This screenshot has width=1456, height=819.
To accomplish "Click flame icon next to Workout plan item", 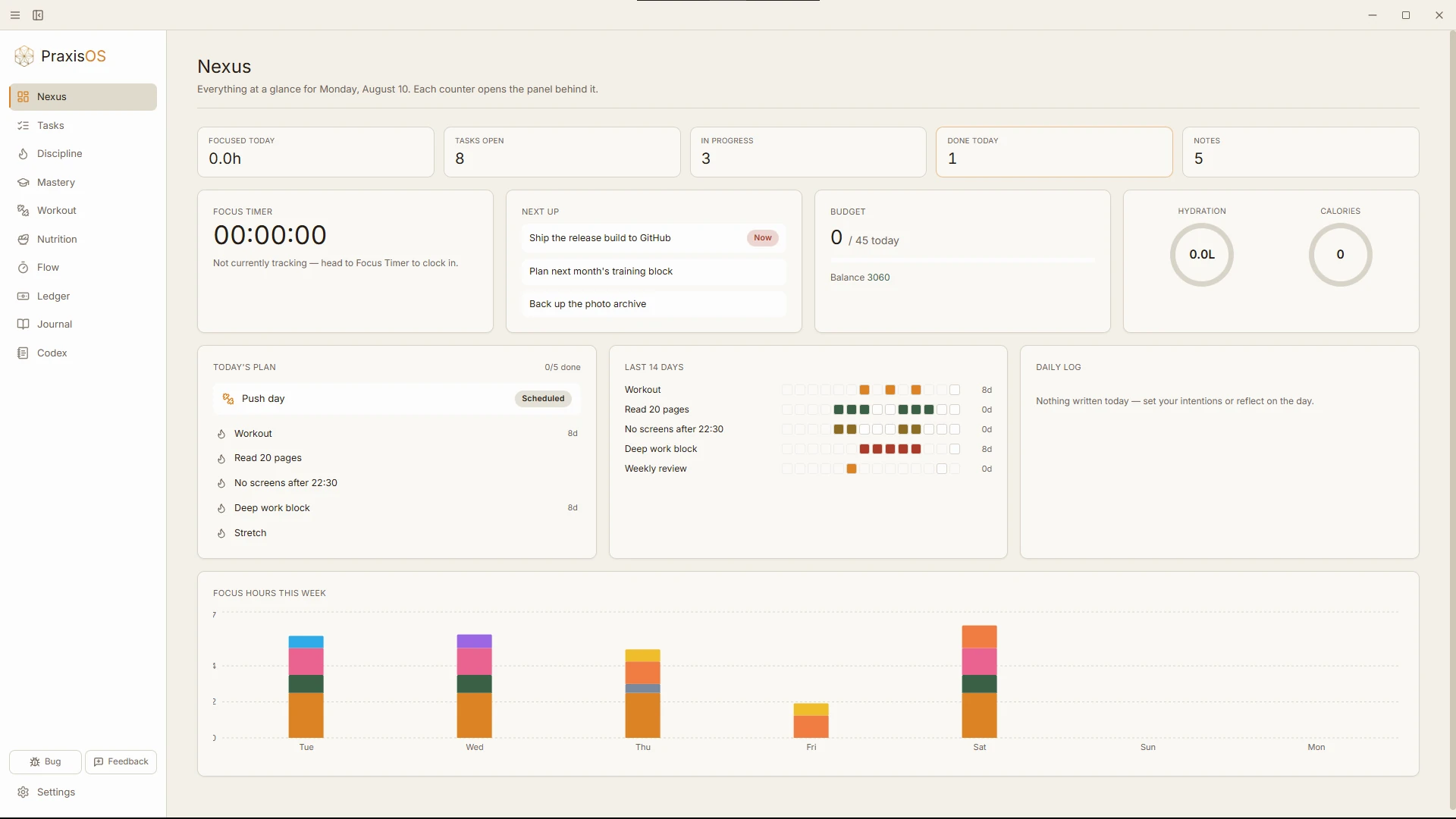I will [x=221, y=435].
